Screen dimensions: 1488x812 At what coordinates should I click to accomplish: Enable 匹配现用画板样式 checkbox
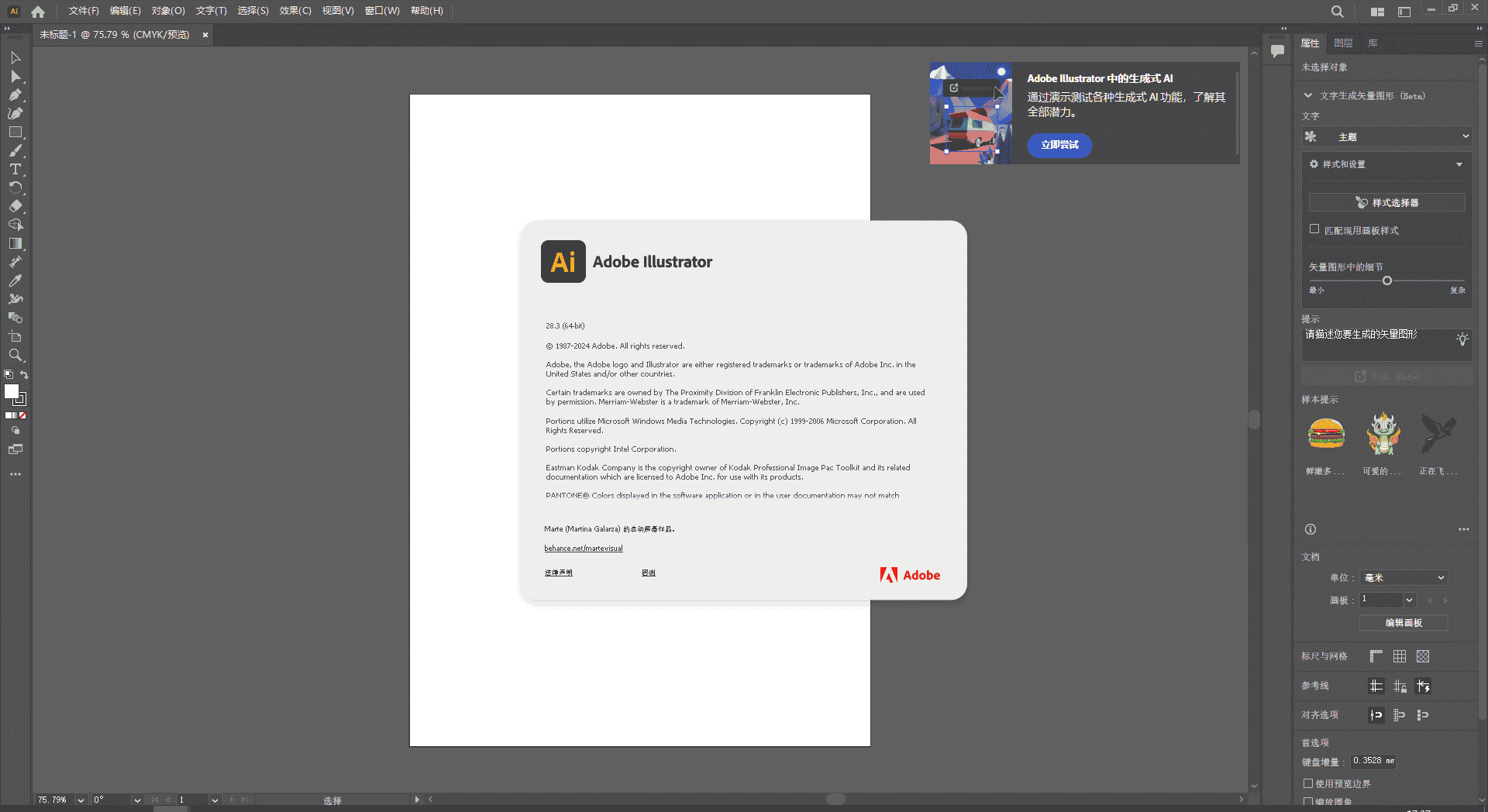(x=1314, y=229)
